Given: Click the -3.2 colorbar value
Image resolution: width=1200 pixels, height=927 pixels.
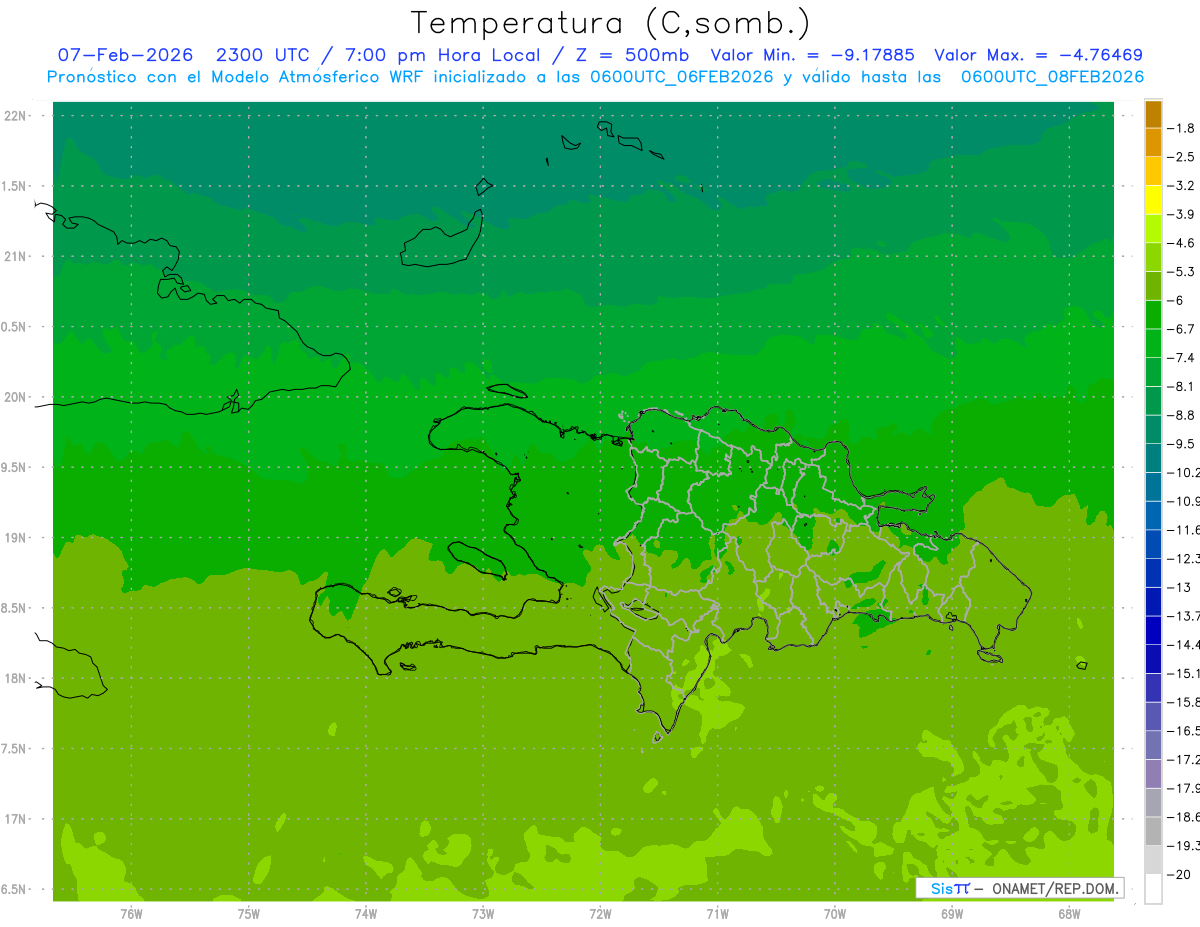Looking at the screenshot, I should [1182, 185].
